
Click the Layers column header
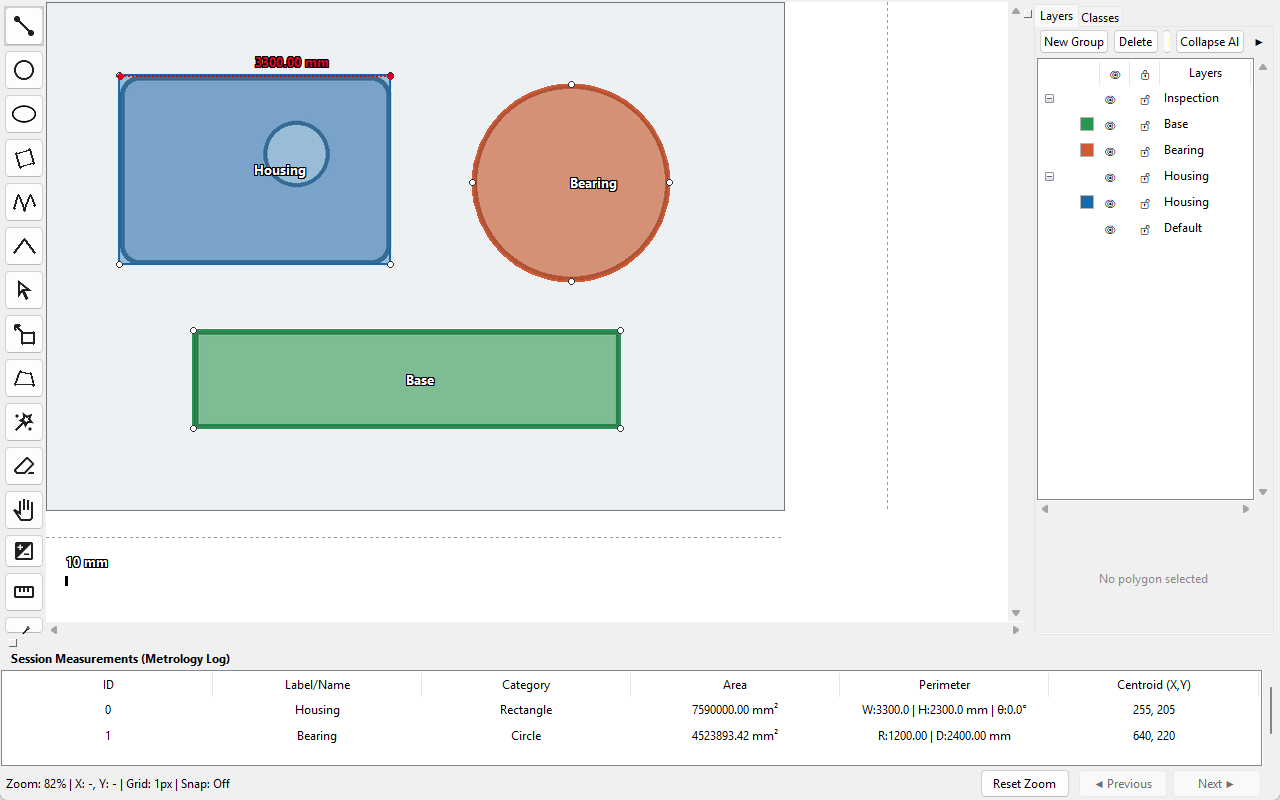pos(1205,73)
